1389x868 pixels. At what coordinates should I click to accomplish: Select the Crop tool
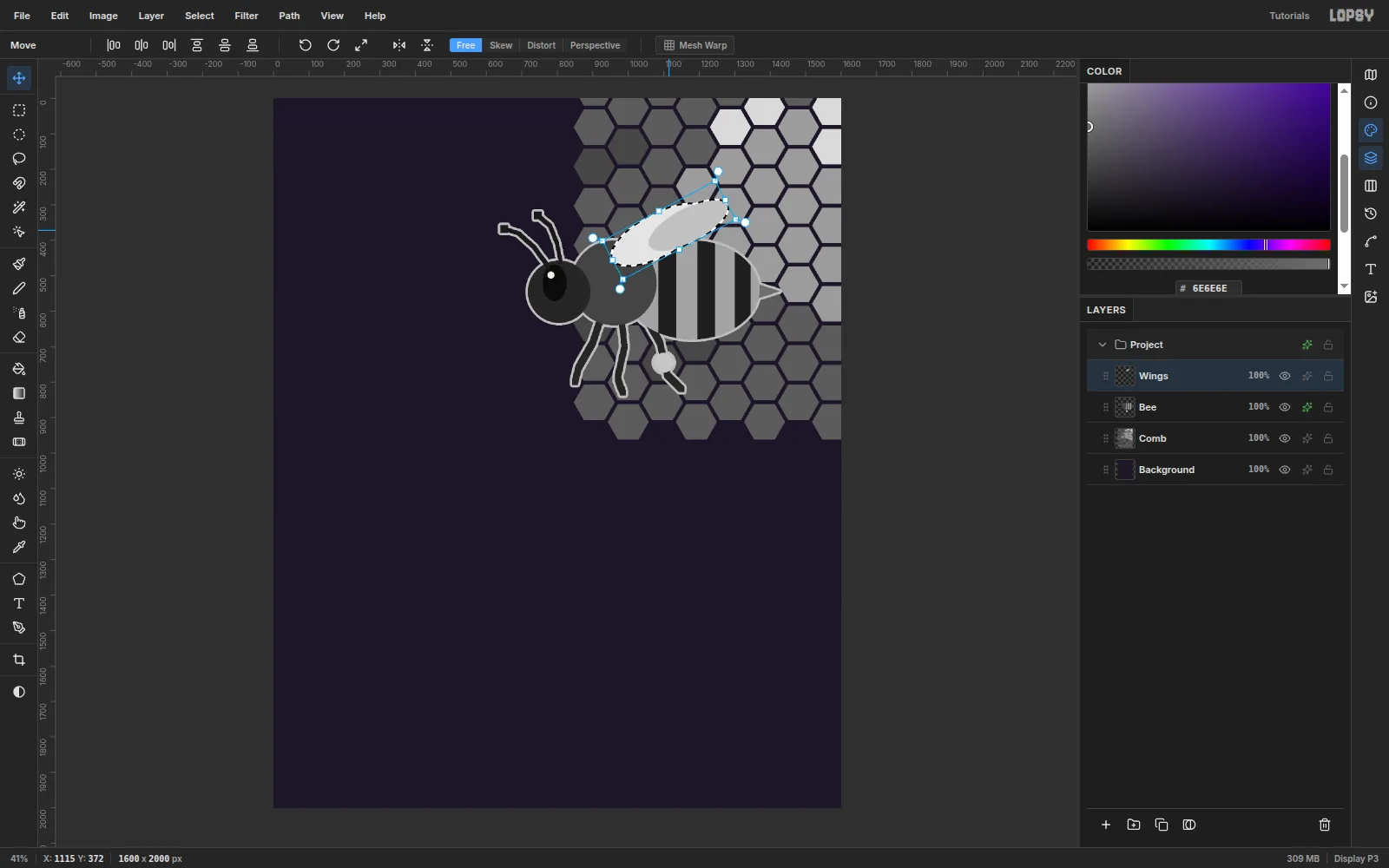pyautogui.click(x=19, y=661)
